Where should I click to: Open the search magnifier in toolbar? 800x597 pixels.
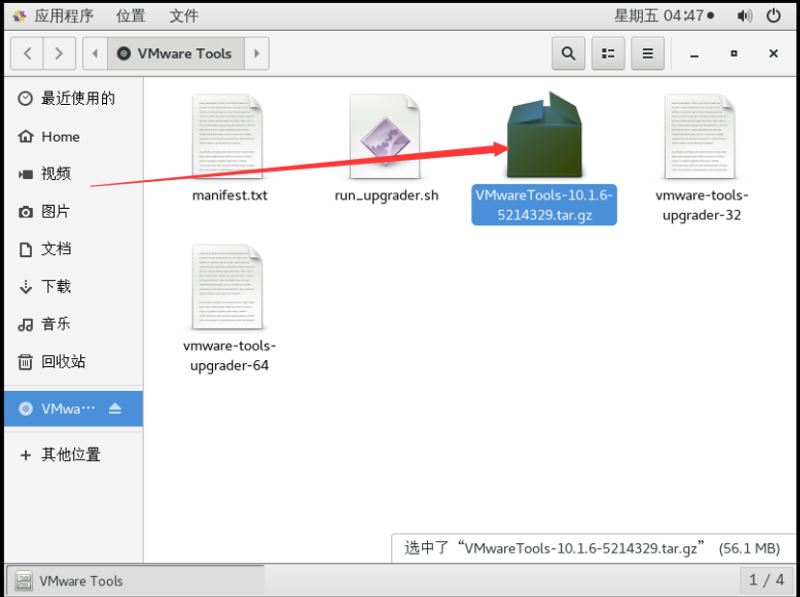click(568, 53)
